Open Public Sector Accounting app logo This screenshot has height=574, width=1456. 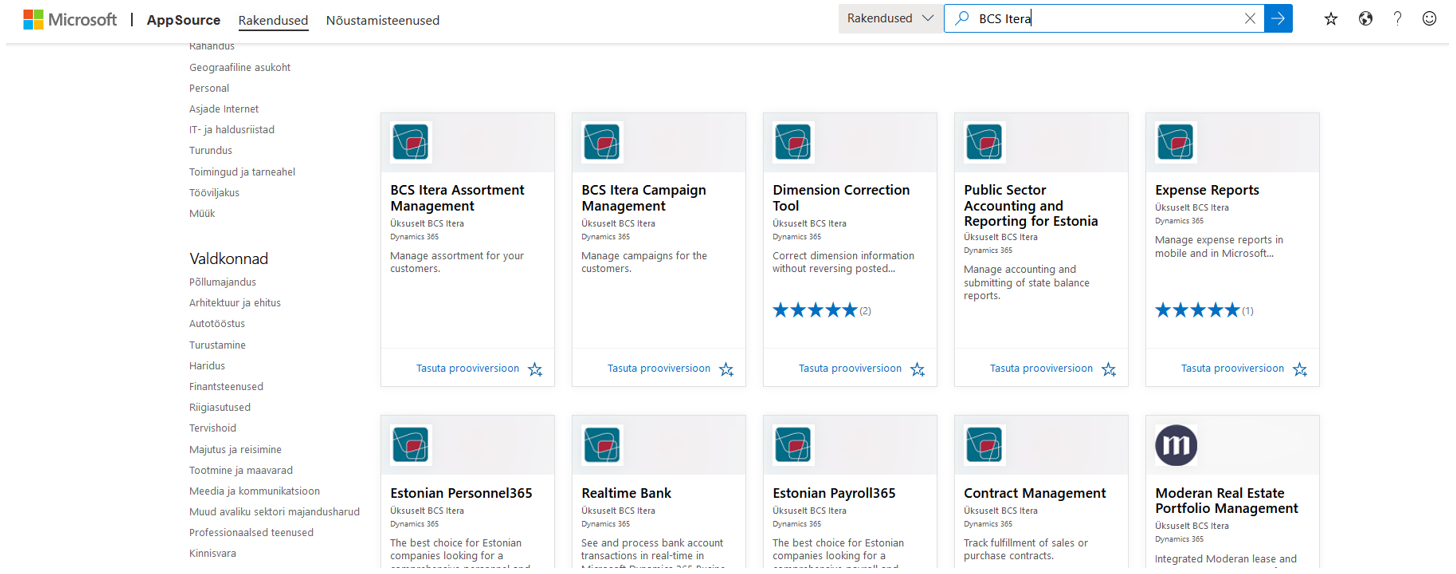coord(984,142)
